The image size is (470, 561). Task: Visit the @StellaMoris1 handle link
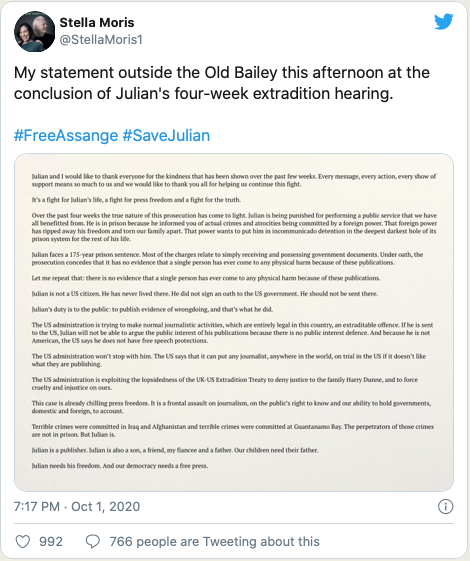click(x=101, y=39)
